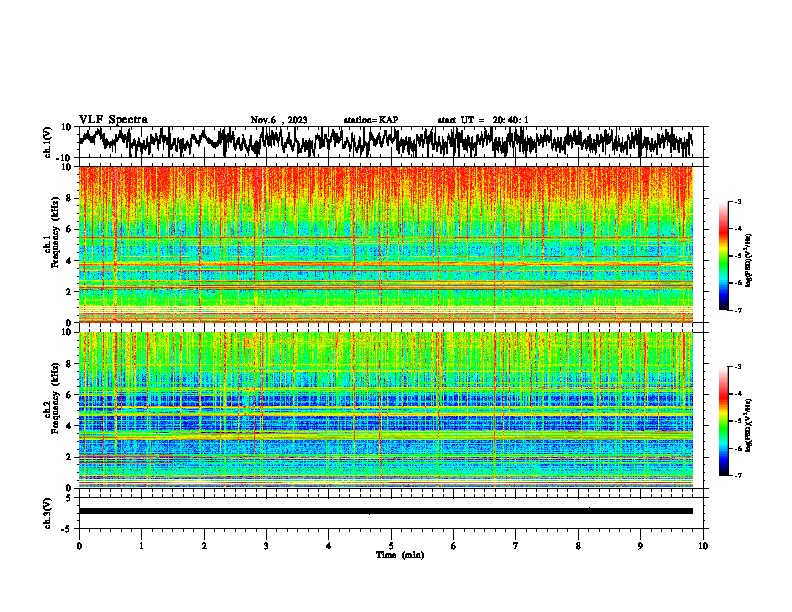Click the "10" tick on the time axis

tap(703, 546)
